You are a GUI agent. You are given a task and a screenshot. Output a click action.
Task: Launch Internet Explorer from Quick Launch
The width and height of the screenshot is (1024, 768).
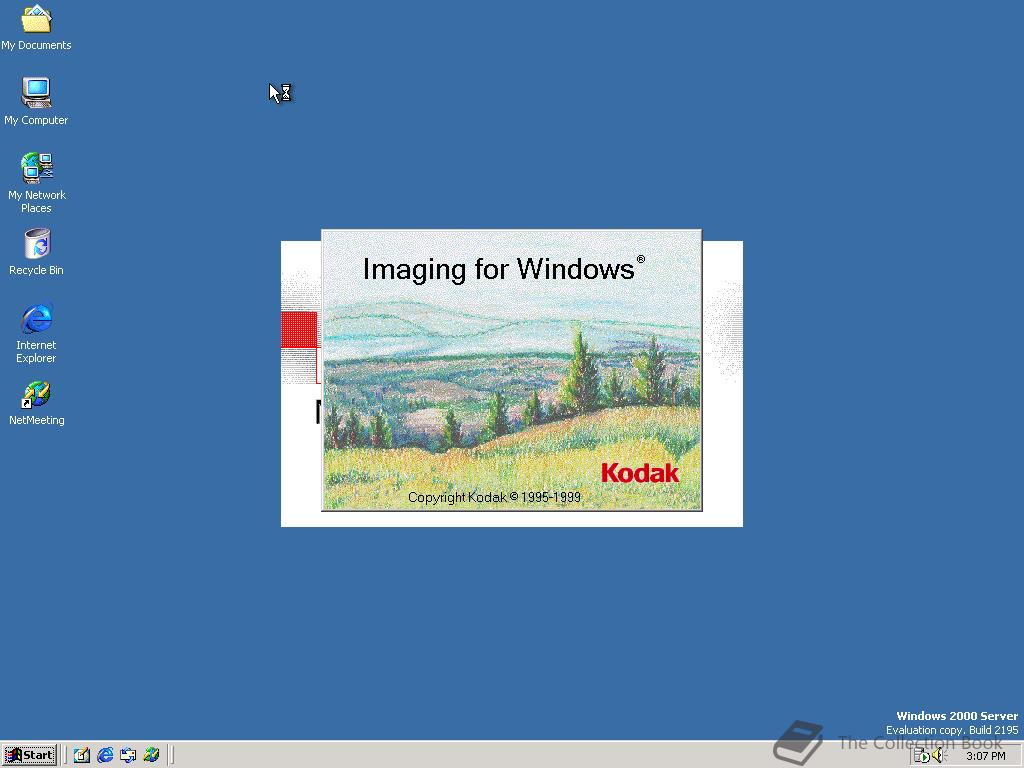[105, 755]
